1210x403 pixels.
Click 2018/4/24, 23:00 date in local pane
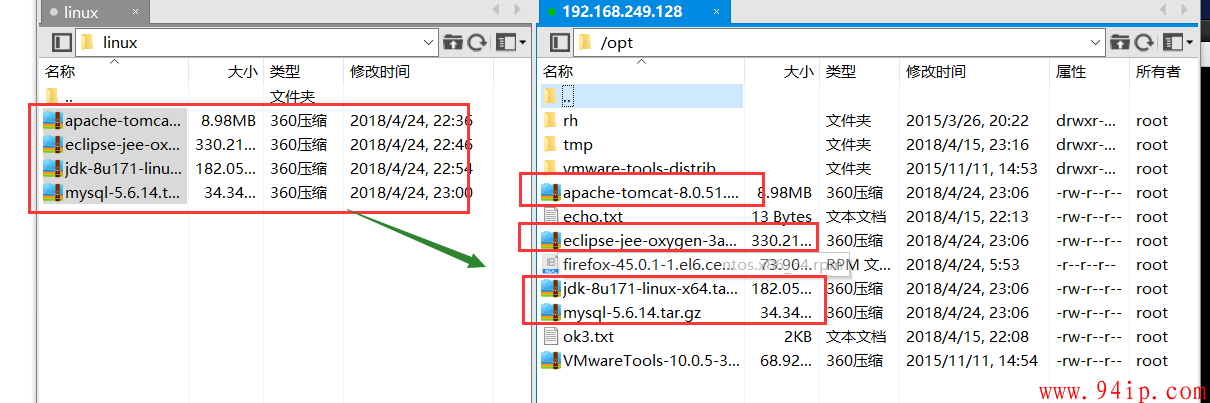tap(411, 192)
